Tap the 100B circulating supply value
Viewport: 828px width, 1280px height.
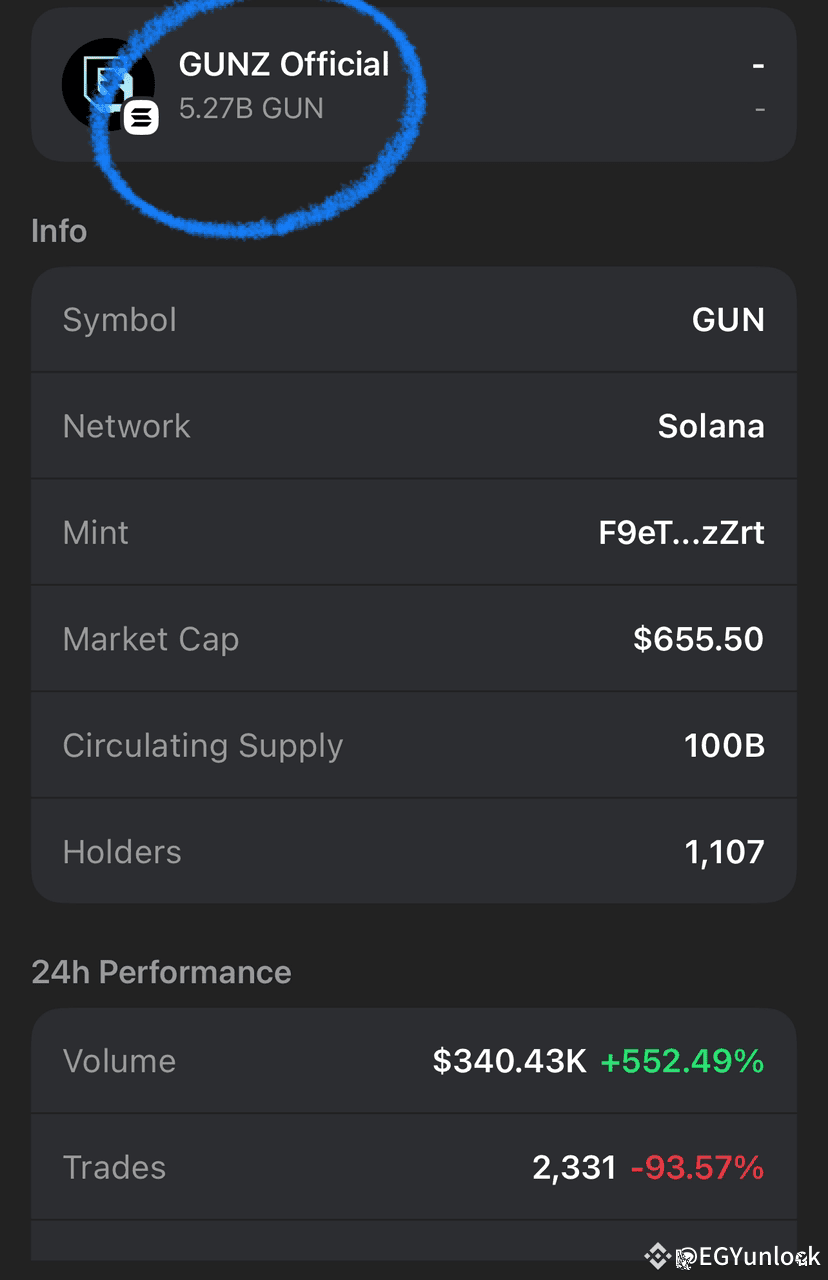725,745
